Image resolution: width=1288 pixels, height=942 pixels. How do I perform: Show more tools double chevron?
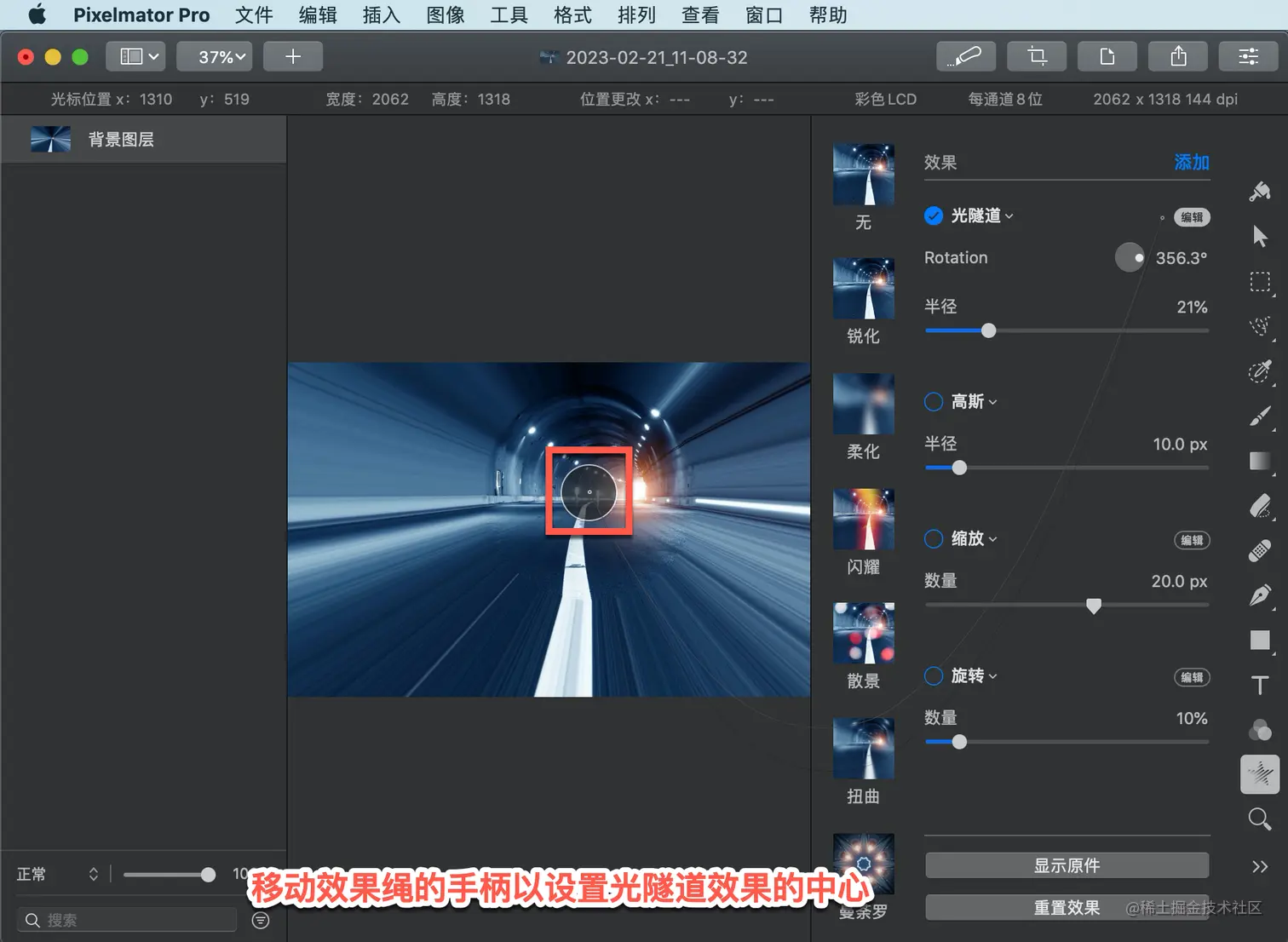pyautogui.click(x=1260, y=866)
